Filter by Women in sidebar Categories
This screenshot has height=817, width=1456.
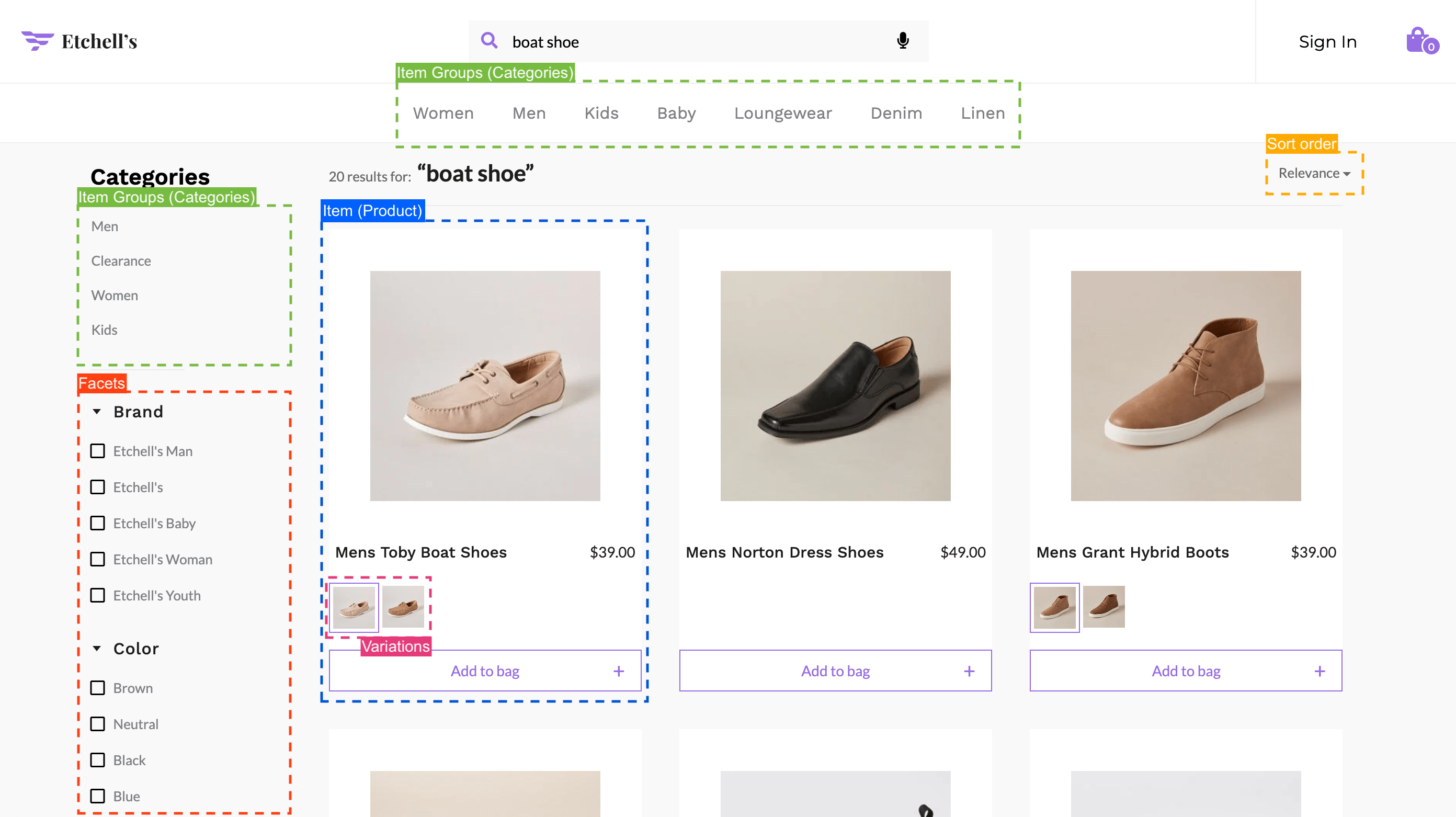(115, 296)
